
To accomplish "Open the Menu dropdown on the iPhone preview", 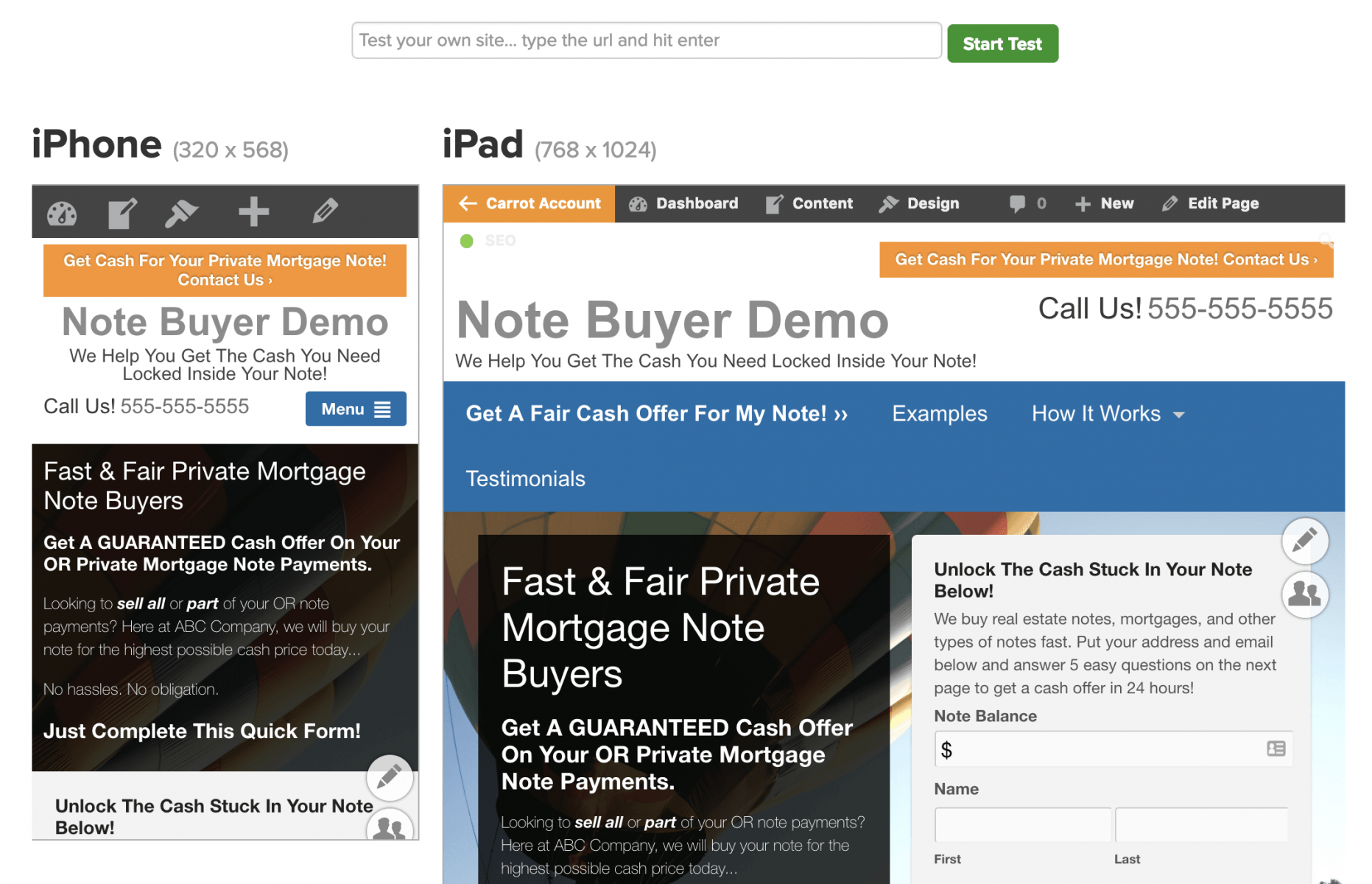I will pyautogui.click(x=356, y=408).
